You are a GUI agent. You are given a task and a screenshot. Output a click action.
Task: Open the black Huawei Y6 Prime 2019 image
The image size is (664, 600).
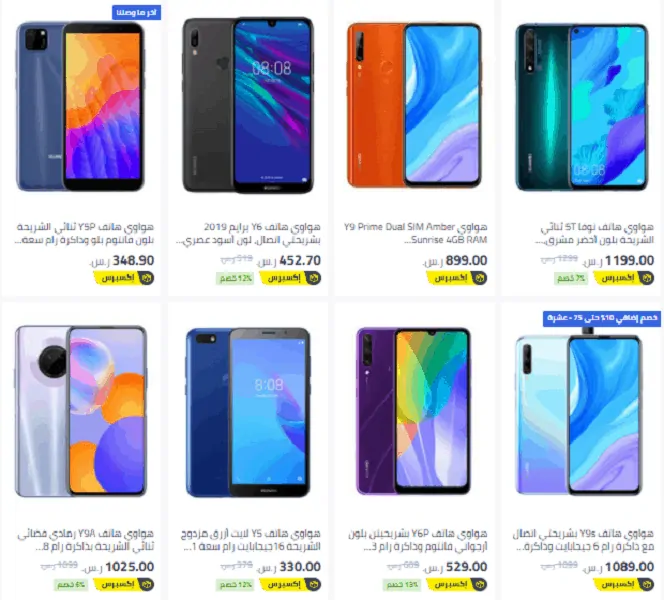(x=248, y=105)
